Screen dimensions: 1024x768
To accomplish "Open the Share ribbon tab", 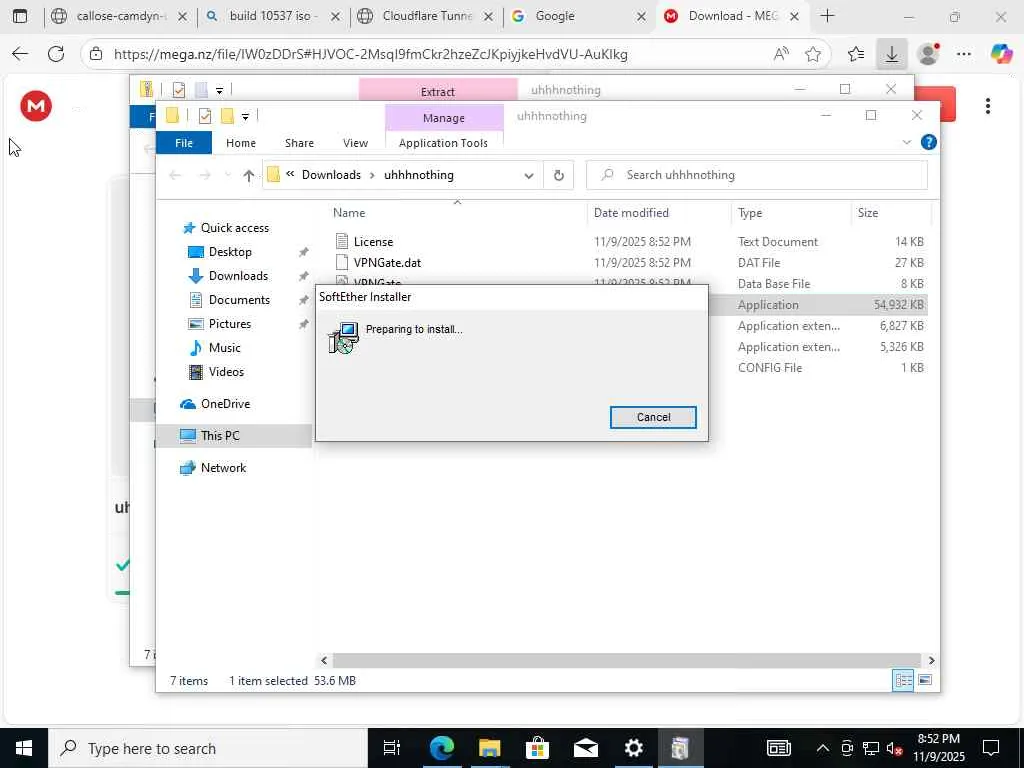I will click(299, 143).
